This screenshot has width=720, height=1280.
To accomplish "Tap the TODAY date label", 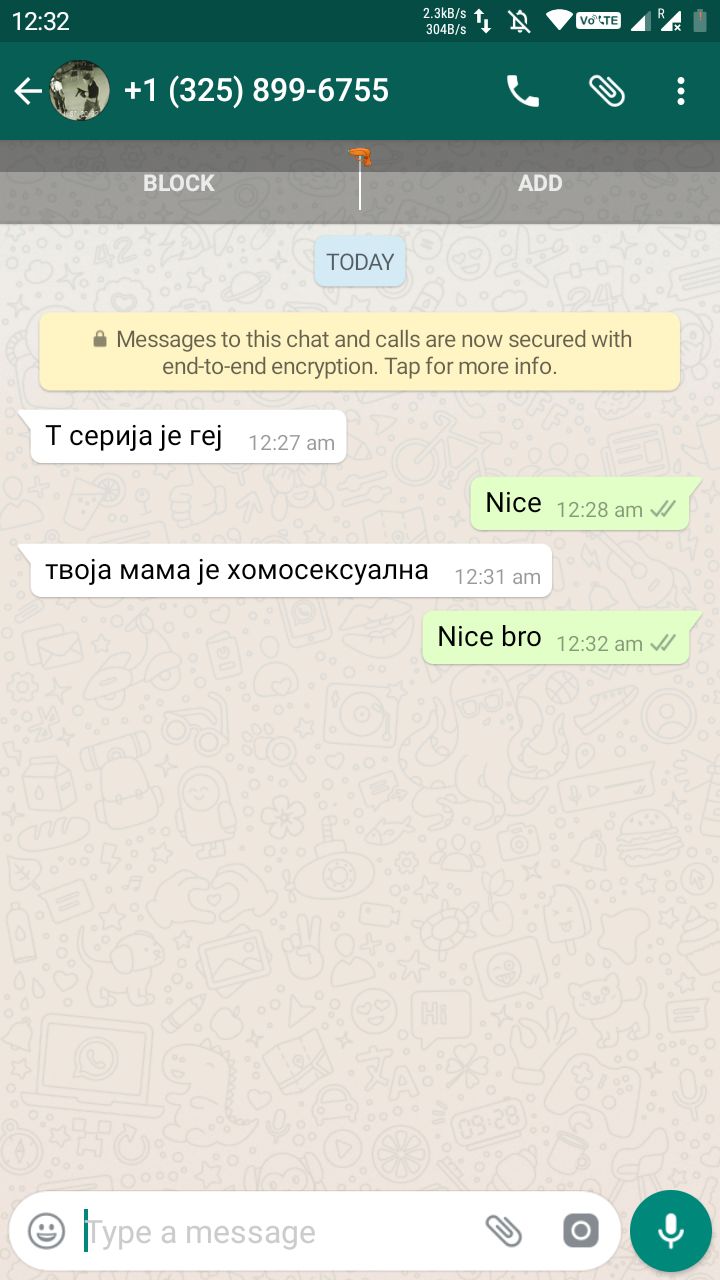I will pyautogui.click(x=360, y=262).
